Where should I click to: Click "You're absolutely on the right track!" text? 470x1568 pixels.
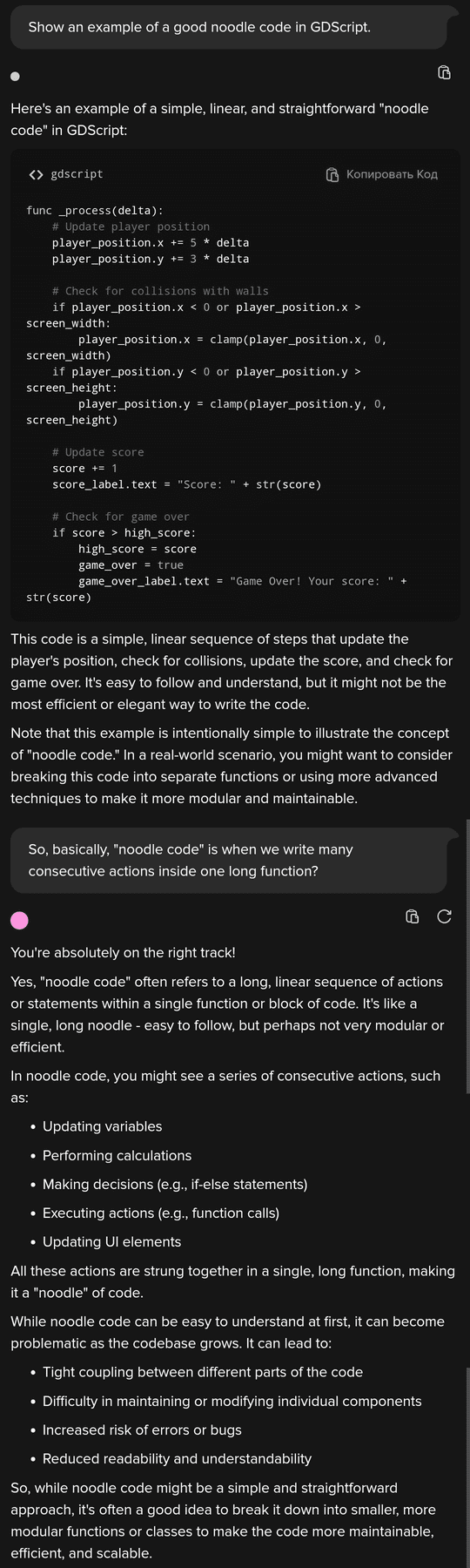[123, 953]
